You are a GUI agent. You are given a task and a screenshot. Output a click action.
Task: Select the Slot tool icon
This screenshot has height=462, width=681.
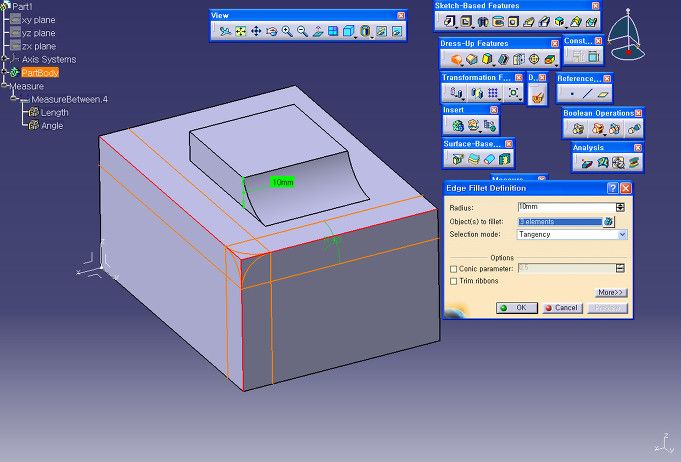coord(544,21)
